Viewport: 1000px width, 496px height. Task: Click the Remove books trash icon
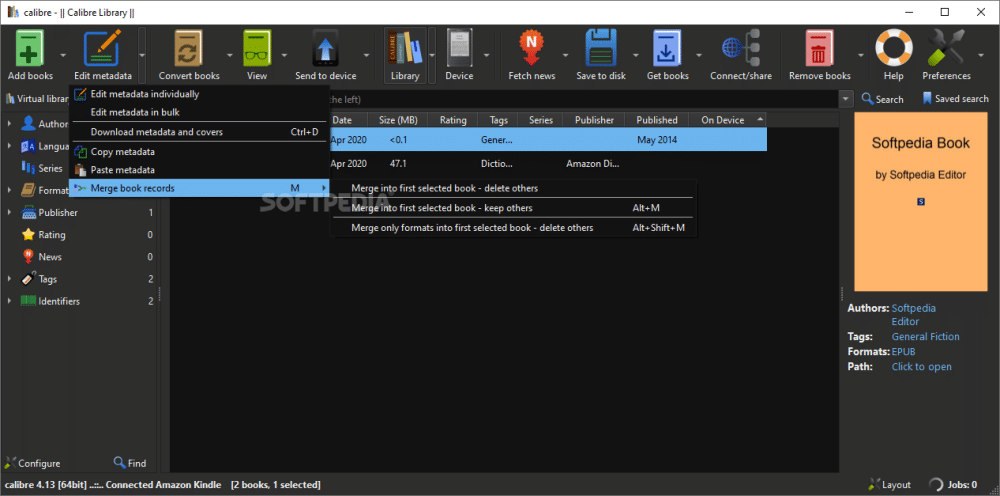coord(820,48)
